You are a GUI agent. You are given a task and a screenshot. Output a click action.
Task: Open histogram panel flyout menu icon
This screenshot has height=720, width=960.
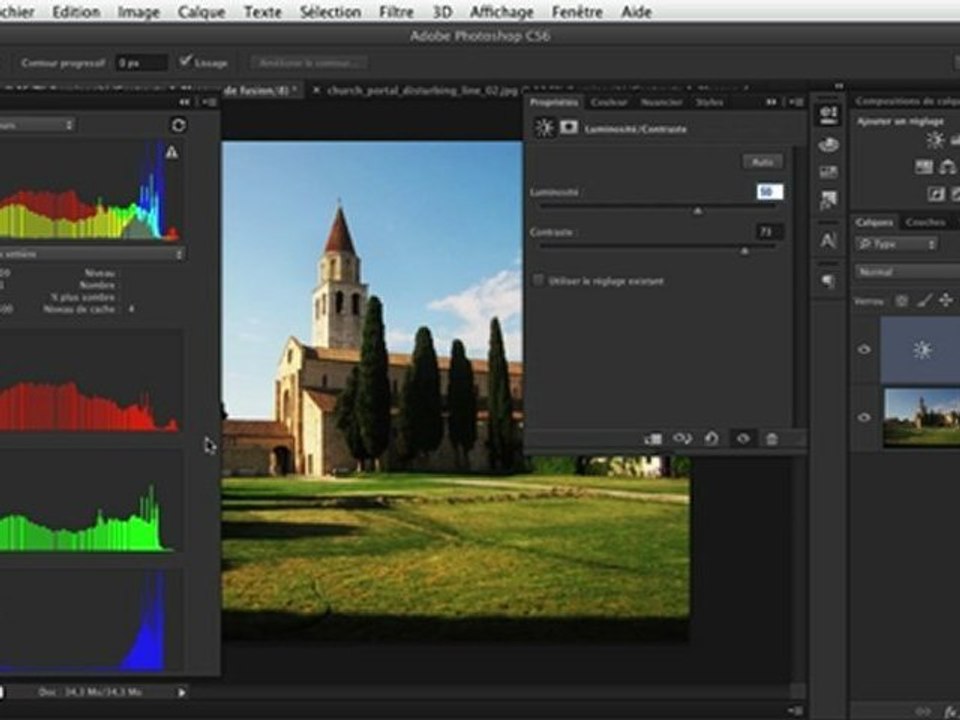pyautogui.click(x=208, y=102)
